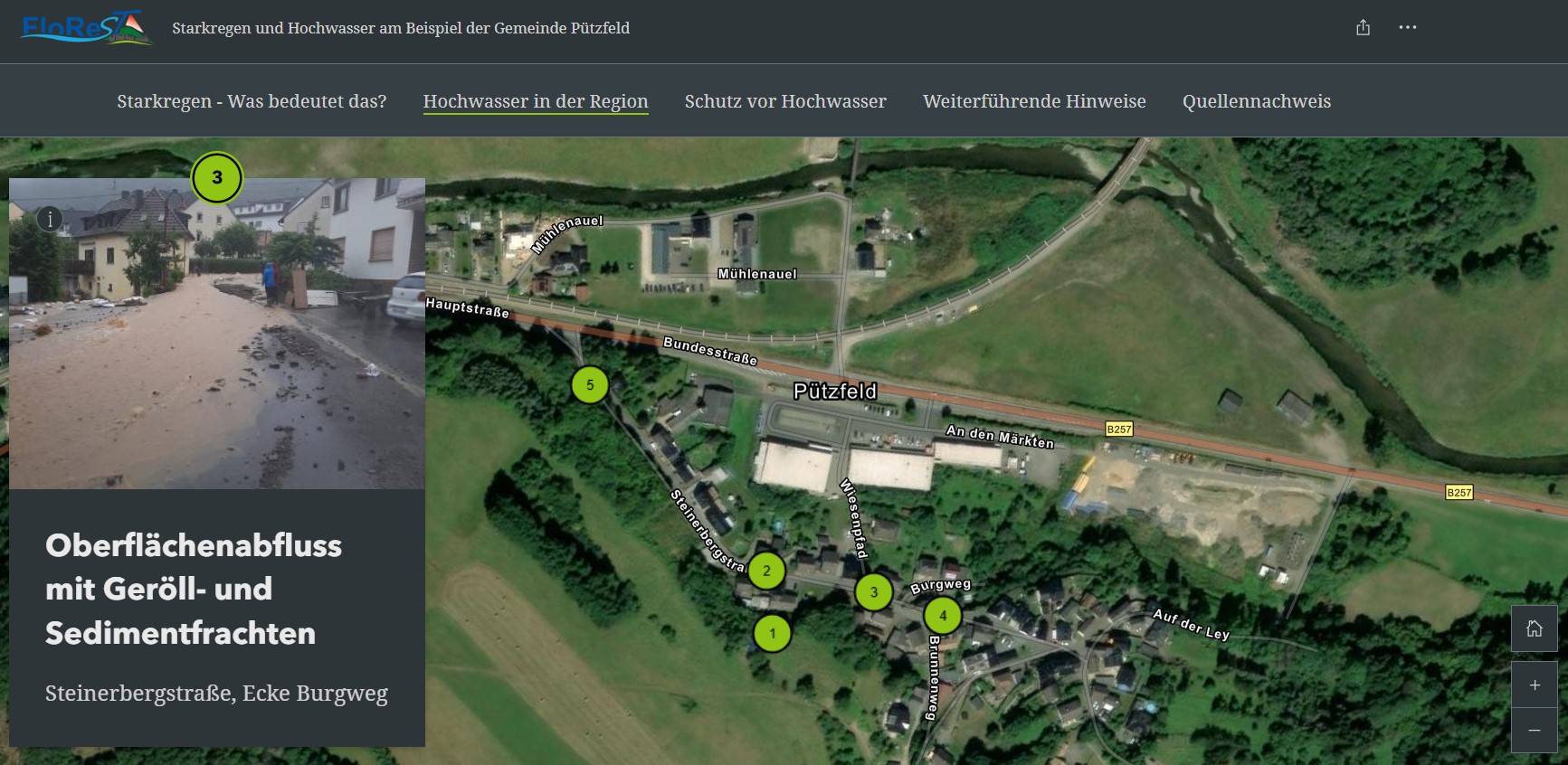Screen dimensions: 1568x765
Task: Select map marker number 2
Action: tap(766, 571)
